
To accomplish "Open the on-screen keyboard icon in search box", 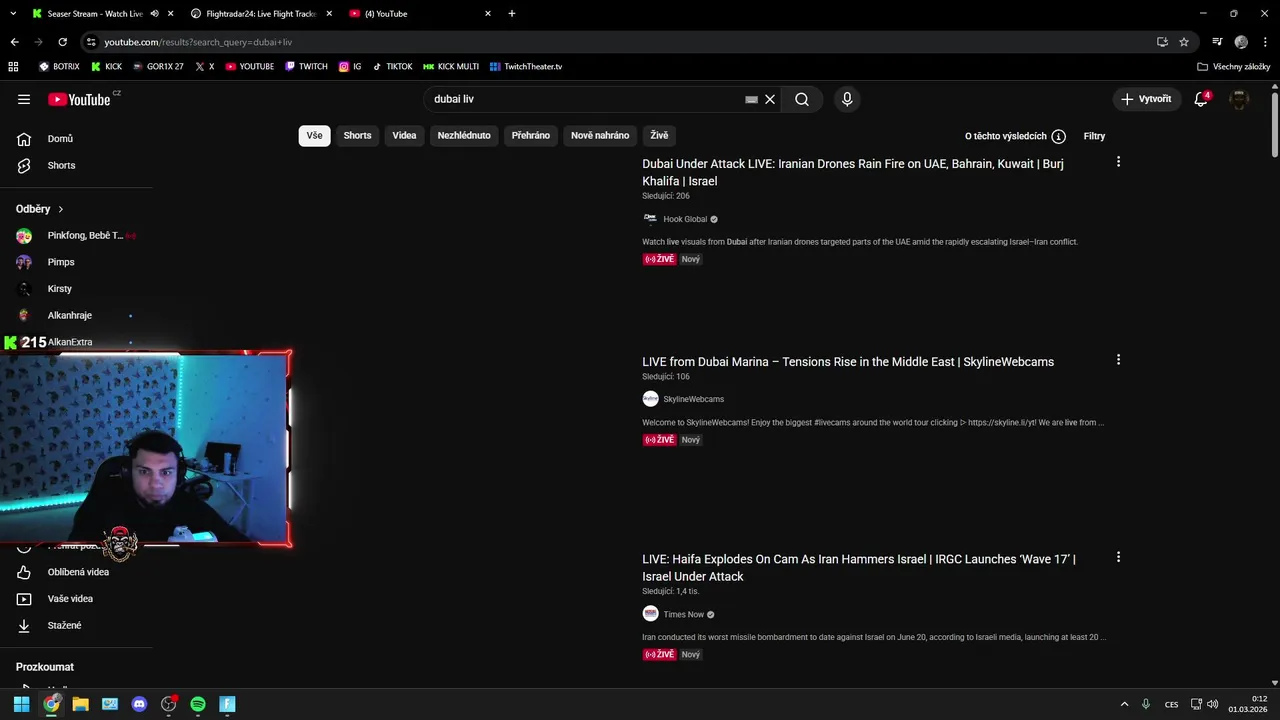I will pos(751,99).
